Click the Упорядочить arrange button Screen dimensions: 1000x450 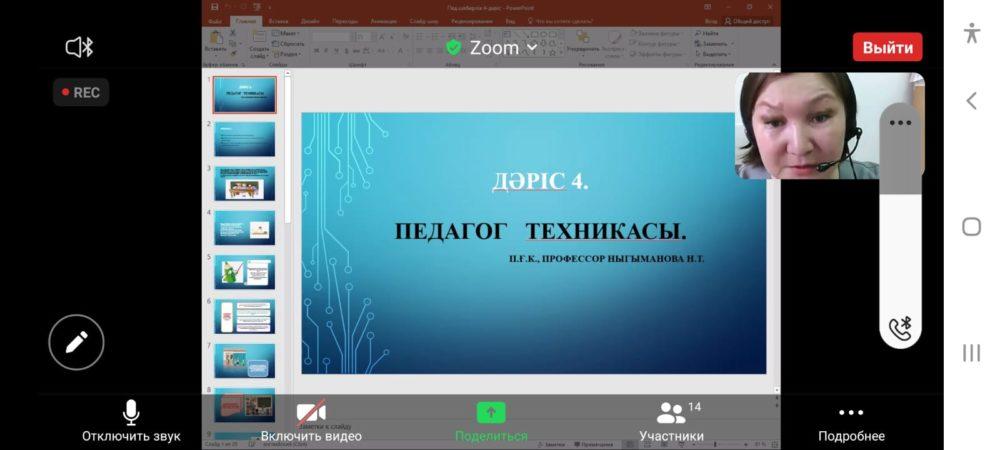coord(582,42)
